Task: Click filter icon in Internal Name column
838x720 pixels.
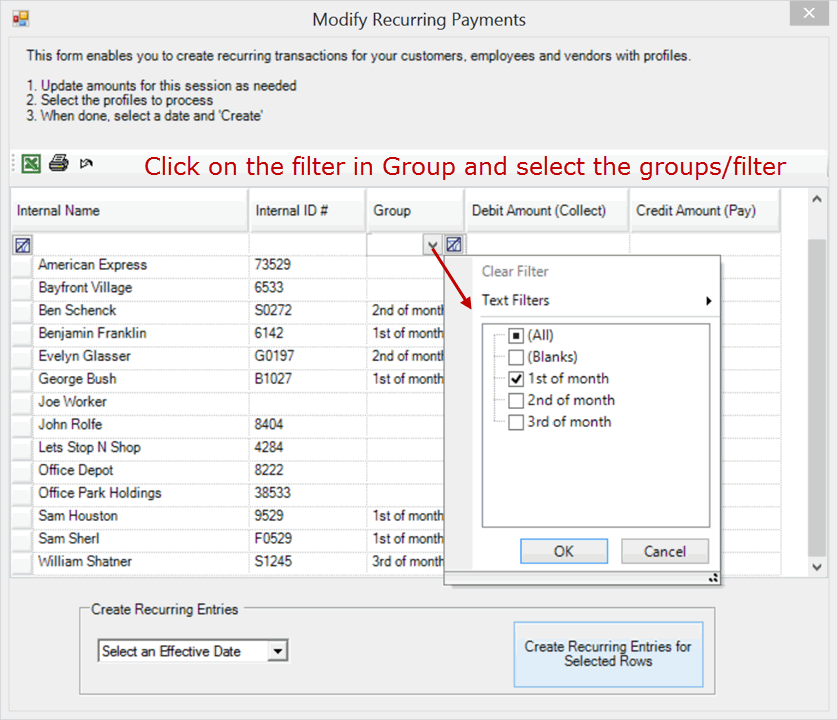Action: pyautogui.click(x=23, y=244)
